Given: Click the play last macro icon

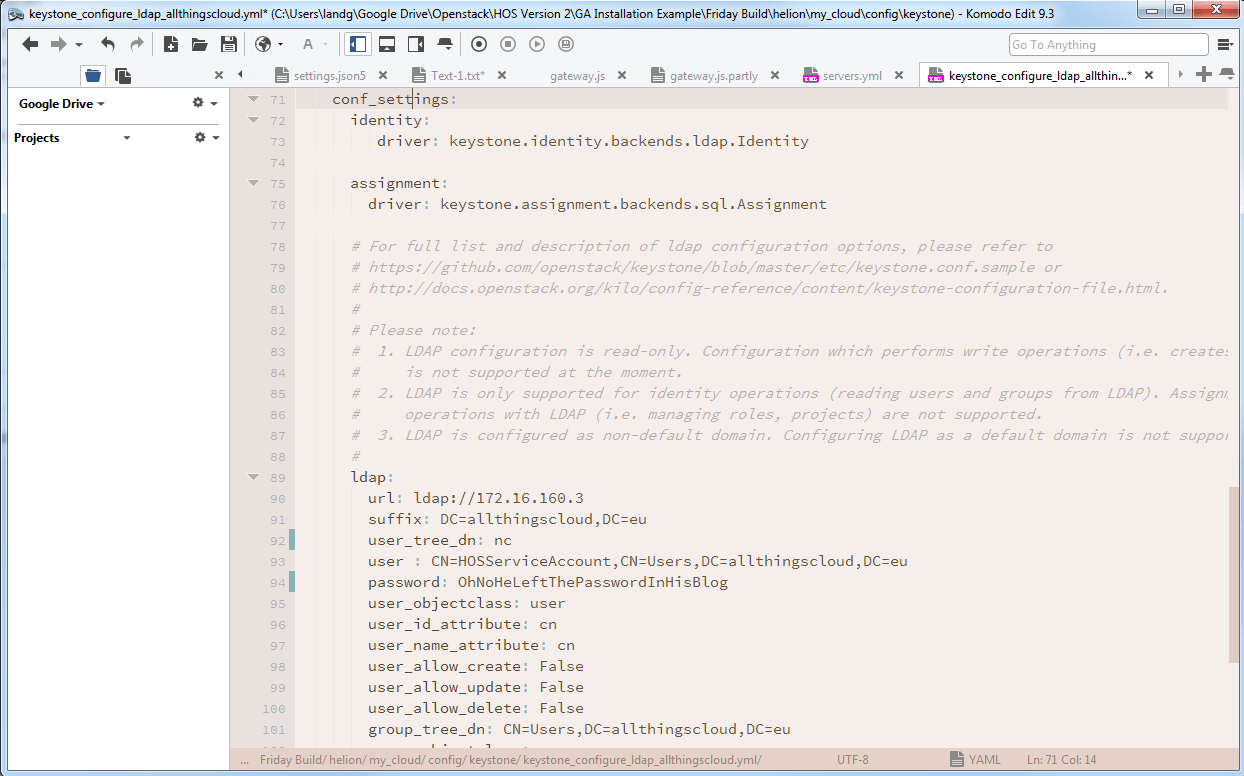Looking at the screenshot, I should [537, 44].
